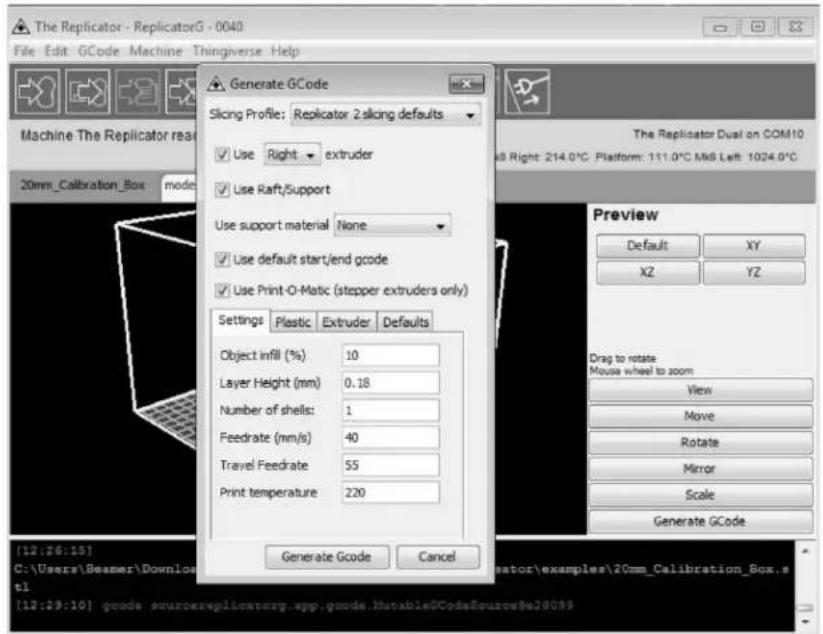Click the console scrollbar down arrow
Viewport: 823px width, 634px height.
pos(805,622)
